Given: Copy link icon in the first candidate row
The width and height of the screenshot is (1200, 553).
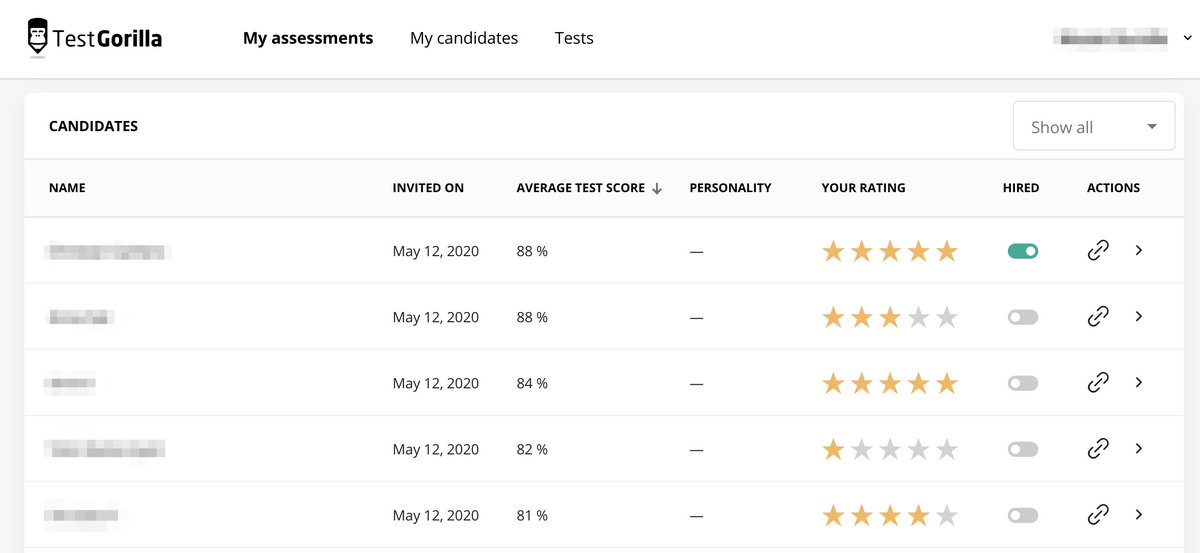Looking at the screenshot, I should (1098, 251).
